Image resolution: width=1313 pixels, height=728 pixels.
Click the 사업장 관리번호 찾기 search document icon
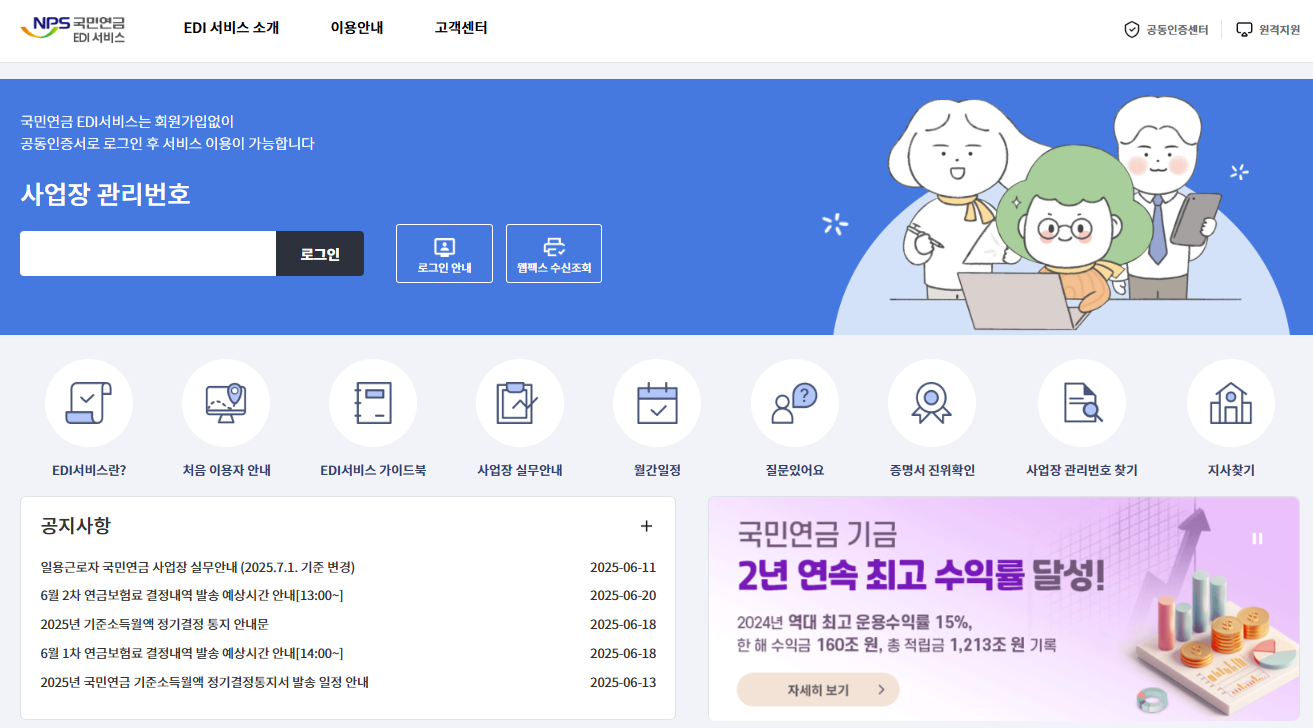click(1082, 403)
